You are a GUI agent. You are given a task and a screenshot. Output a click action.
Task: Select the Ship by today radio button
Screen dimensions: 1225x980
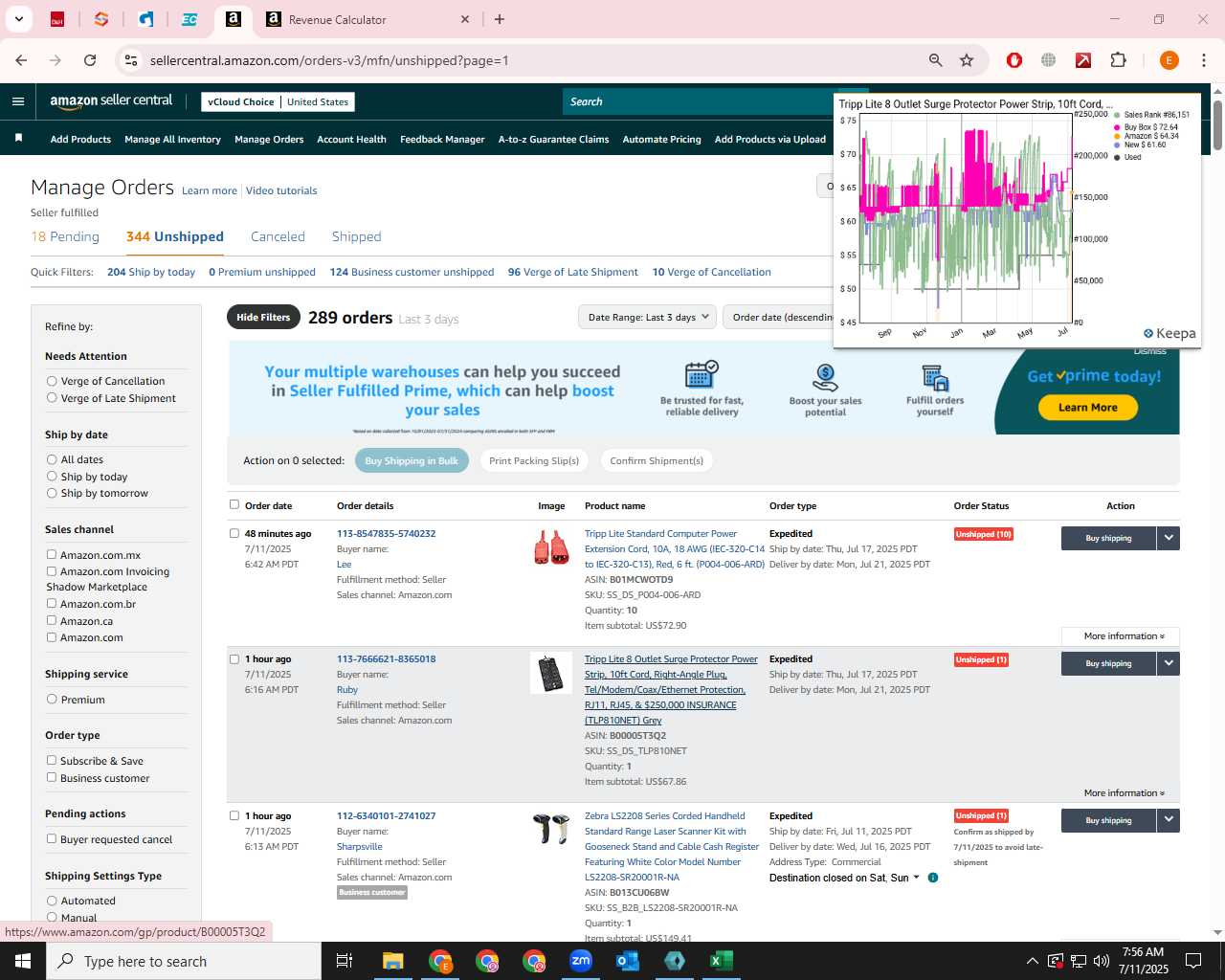52,477
